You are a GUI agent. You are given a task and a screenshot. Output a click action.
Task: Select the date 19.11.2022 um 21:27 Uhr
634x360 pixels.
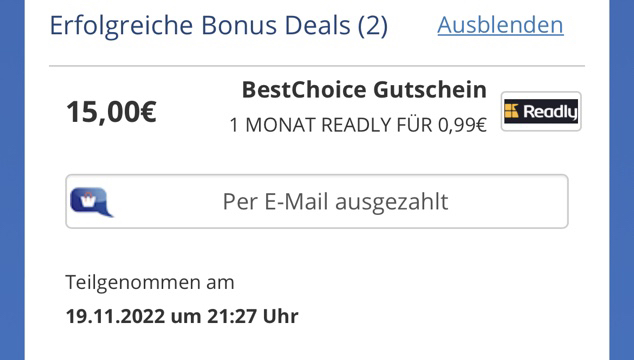pyautogui.click(x=182, y=316)
